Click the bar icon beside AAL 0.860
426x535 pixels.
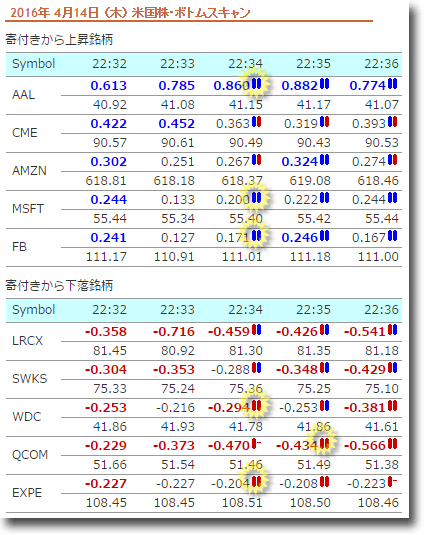click(x=256, y=84)
